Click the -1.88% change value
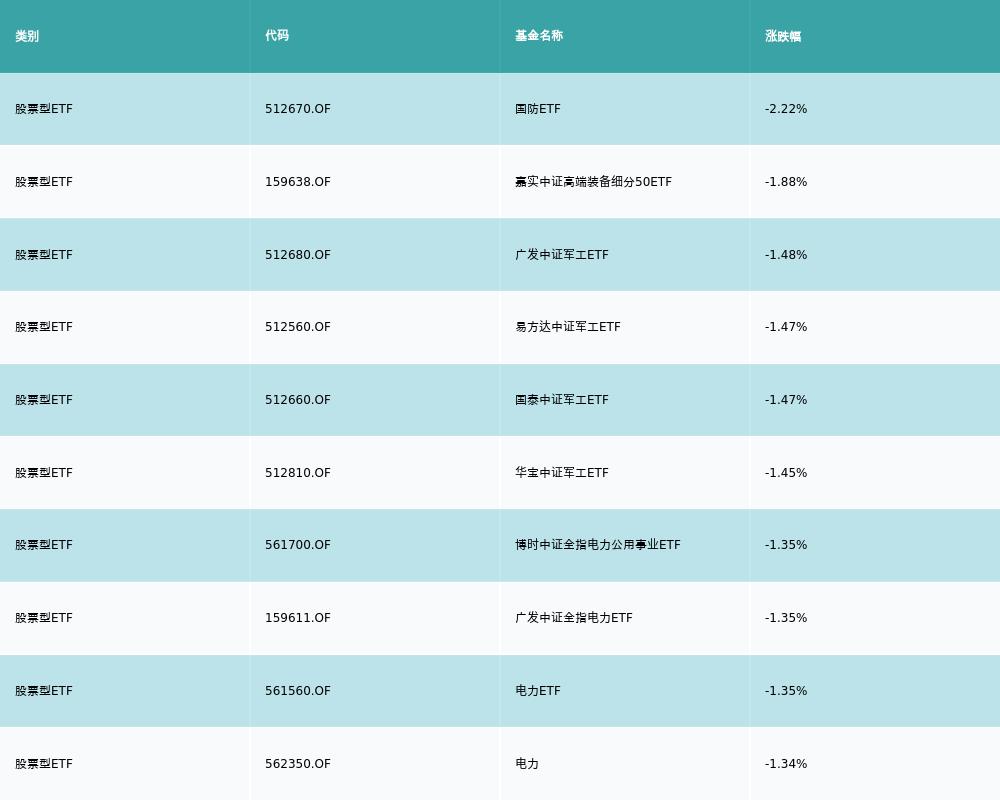Image resolution: width=1000 pixels, height=800 pixels. pos(786,182)
